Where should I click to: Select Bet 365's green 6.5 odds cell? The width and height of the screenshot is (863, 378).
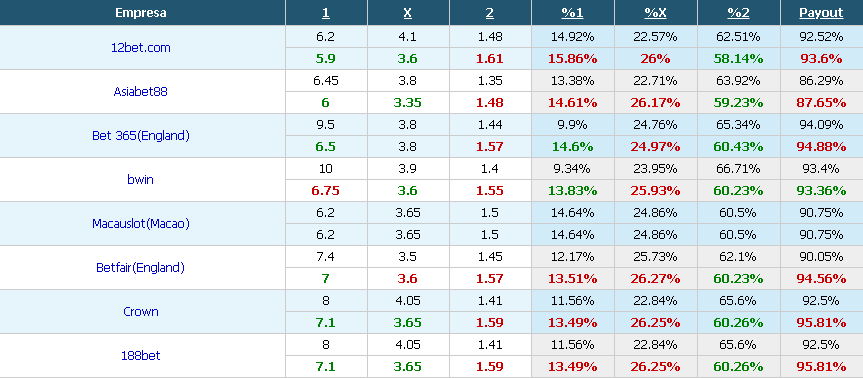click(x=326, y=147)
